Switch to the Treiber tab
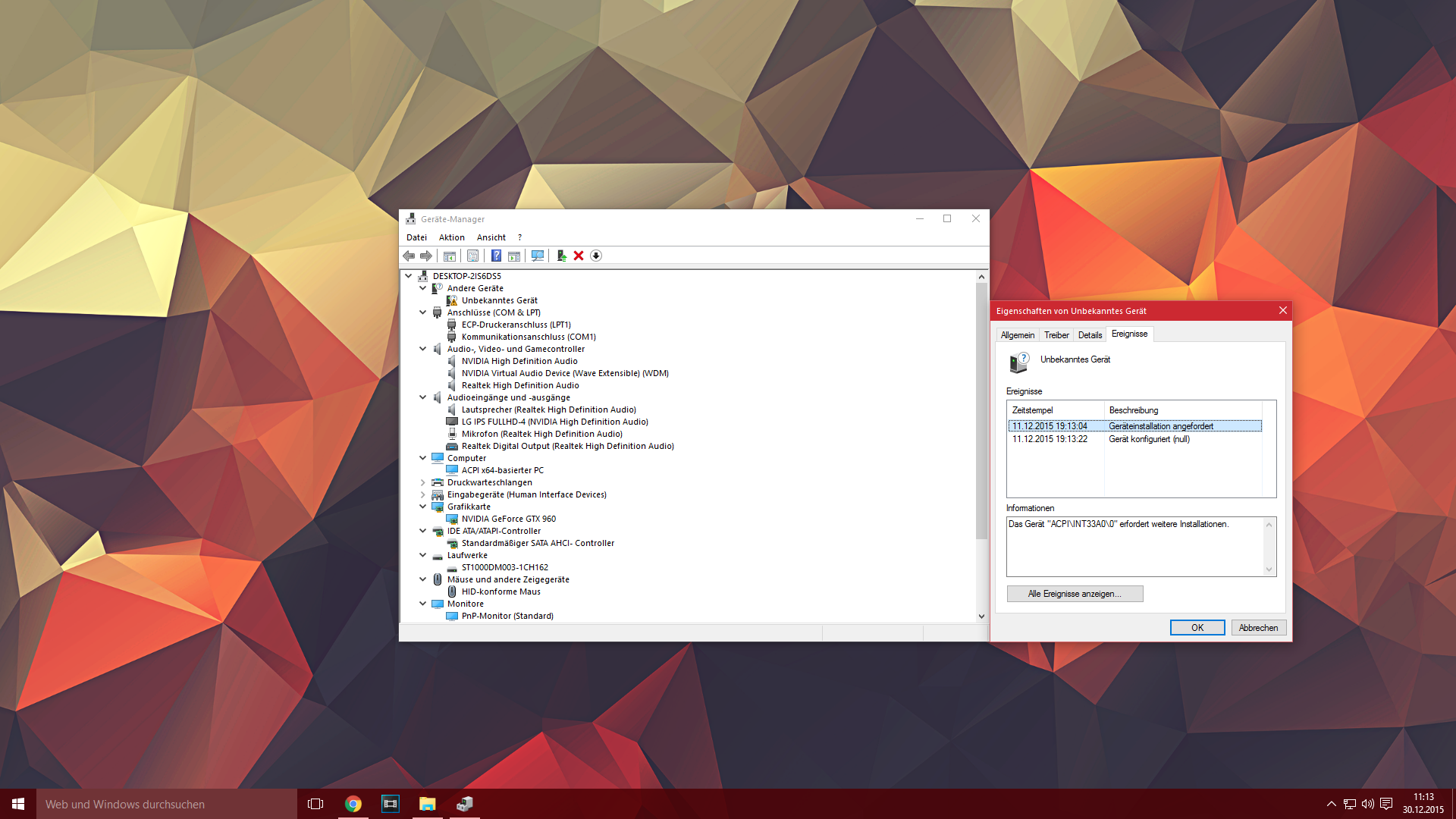This screenshot has width=1456, height=819. pyautogui.click(x=1056, y=335)
